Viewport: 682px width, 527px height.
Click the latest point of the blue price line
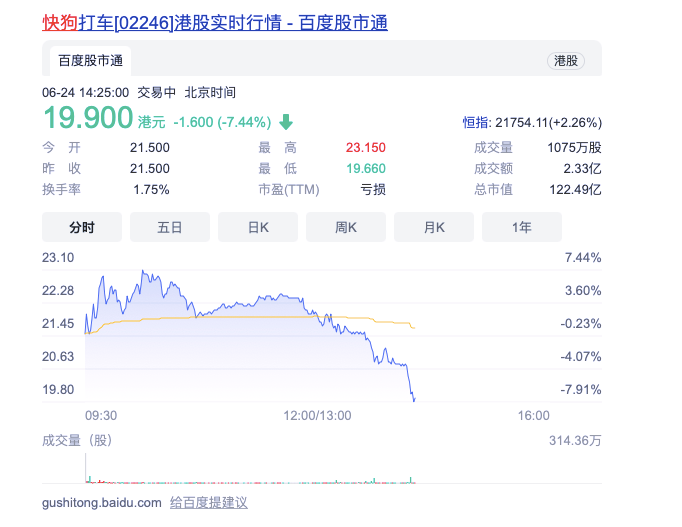(415, 399)
